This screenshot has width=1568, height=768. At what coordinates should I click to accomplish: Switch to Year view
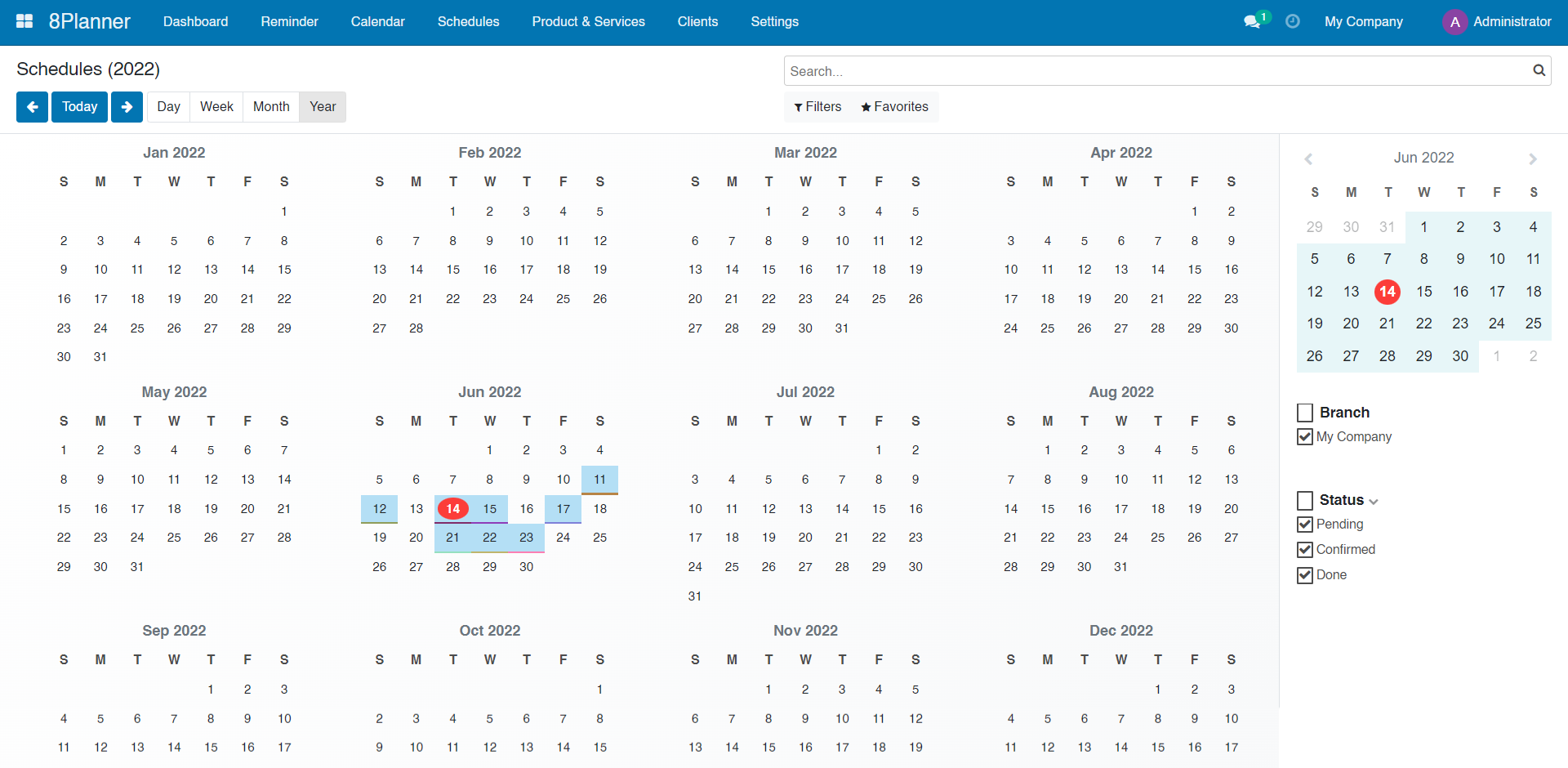click(x=323, y=107)
